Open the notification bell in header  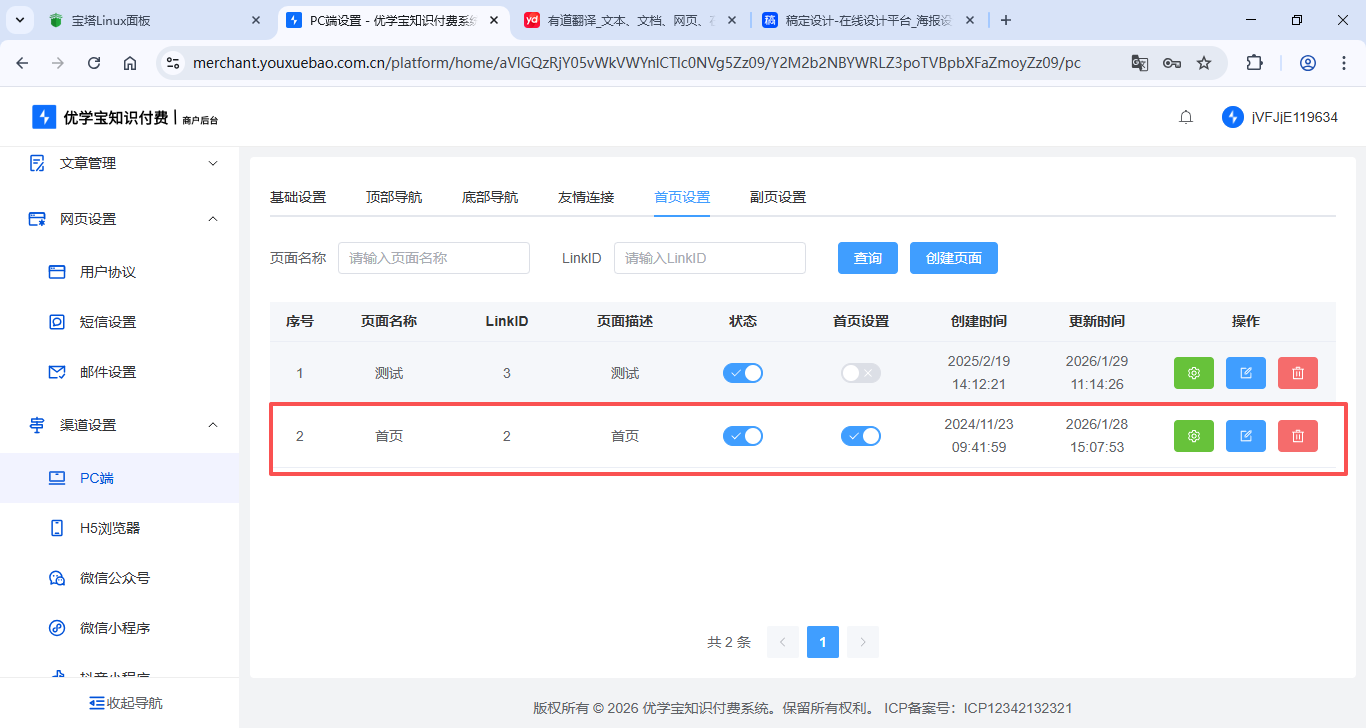1186,117
